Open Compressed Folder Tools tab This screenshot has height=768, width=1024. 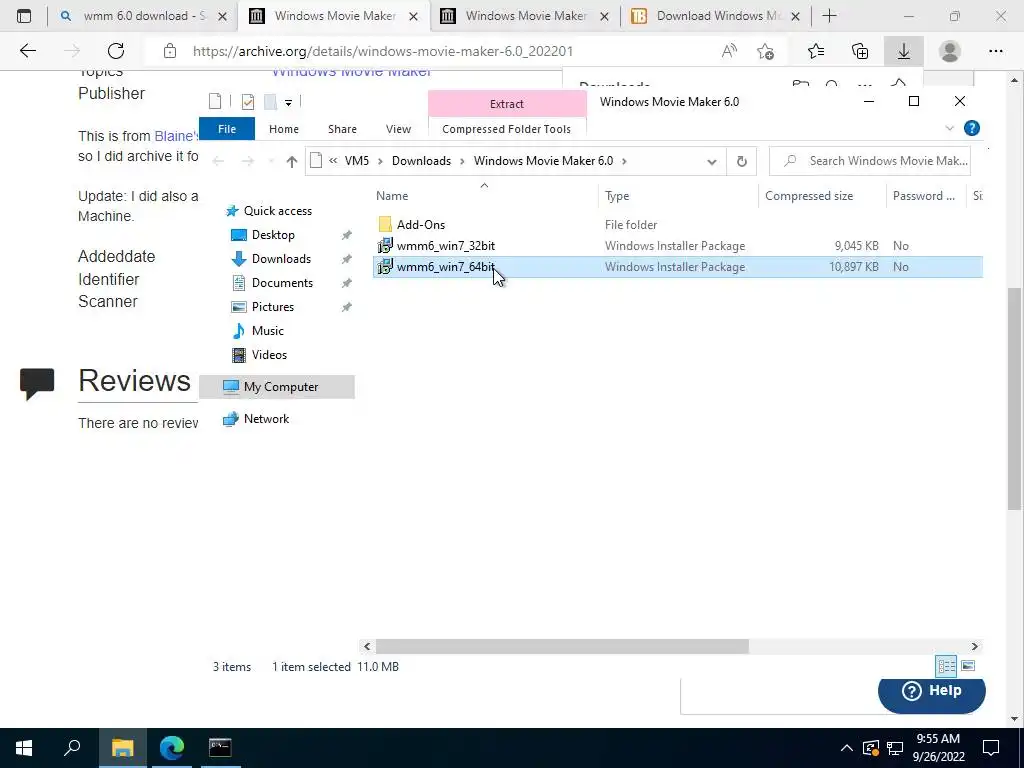pyautogui.click(x=506, y=129)
